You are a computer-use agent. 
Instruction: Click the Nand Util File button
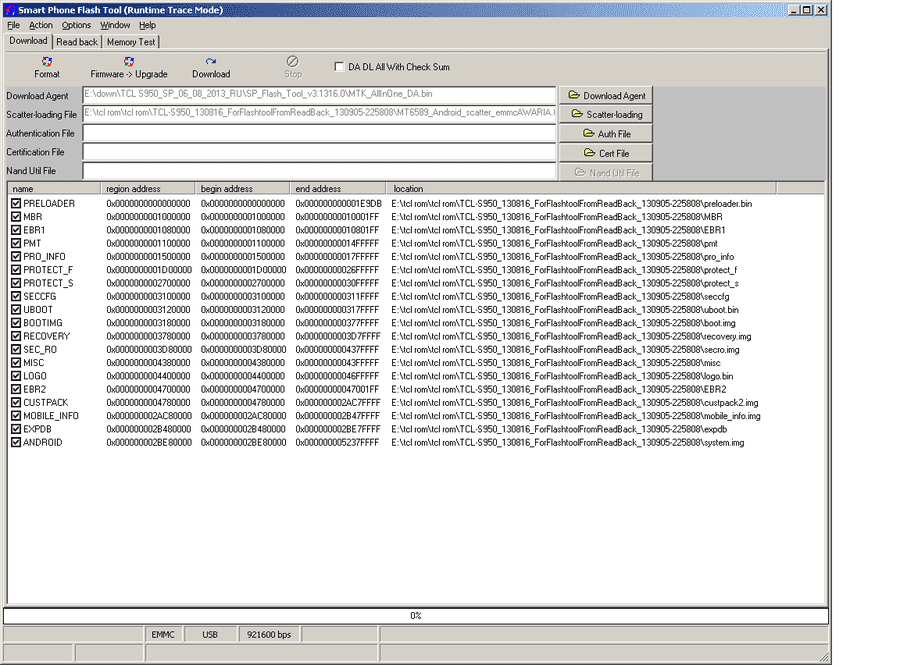click(606, 173)
